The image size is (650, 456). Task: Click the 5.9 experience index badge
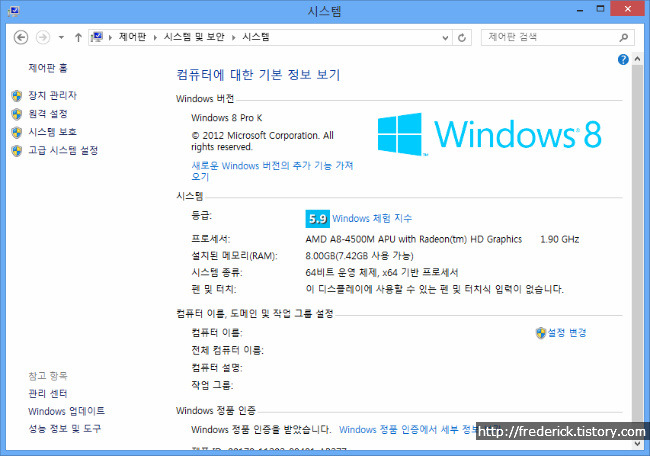click(x=318, y=219)
